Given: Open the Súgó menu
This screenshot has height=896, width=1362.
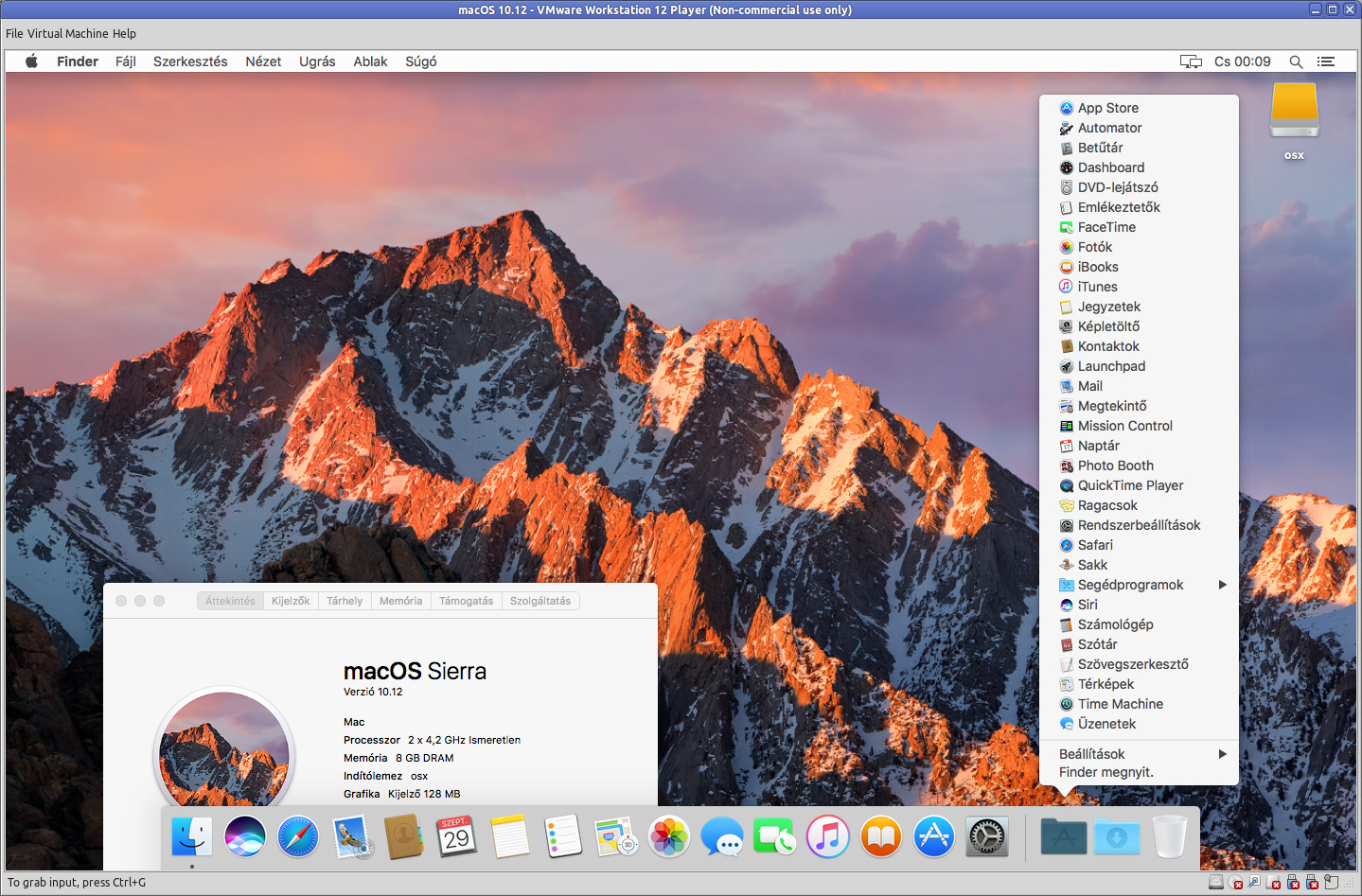Looking at the screenshot, I should tap(421, 61).
